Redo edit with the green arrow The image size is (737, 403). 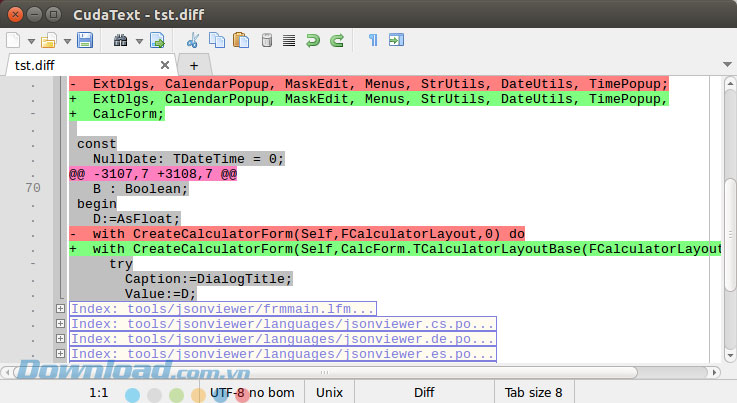(337, 40)
